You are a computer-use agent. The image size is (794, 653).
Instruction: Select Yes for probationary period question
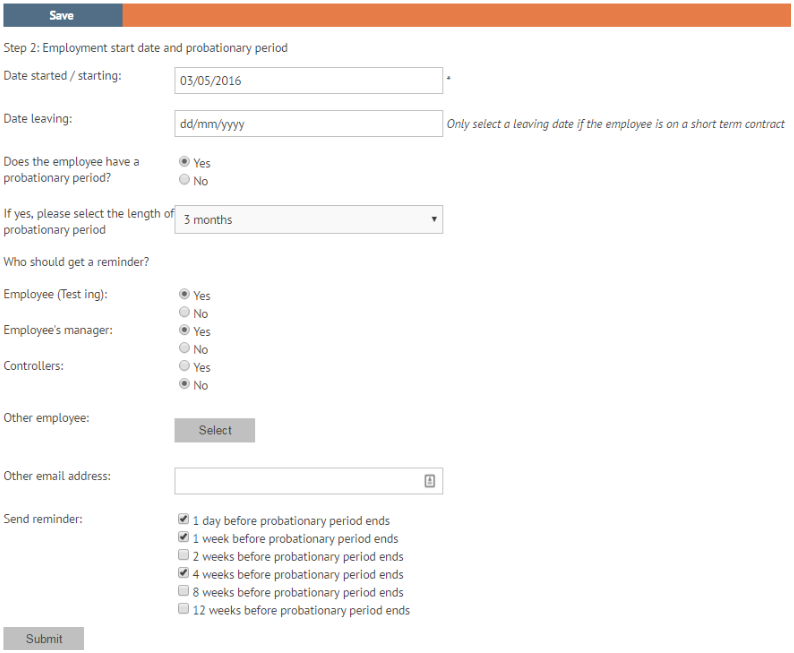[184, 162]
